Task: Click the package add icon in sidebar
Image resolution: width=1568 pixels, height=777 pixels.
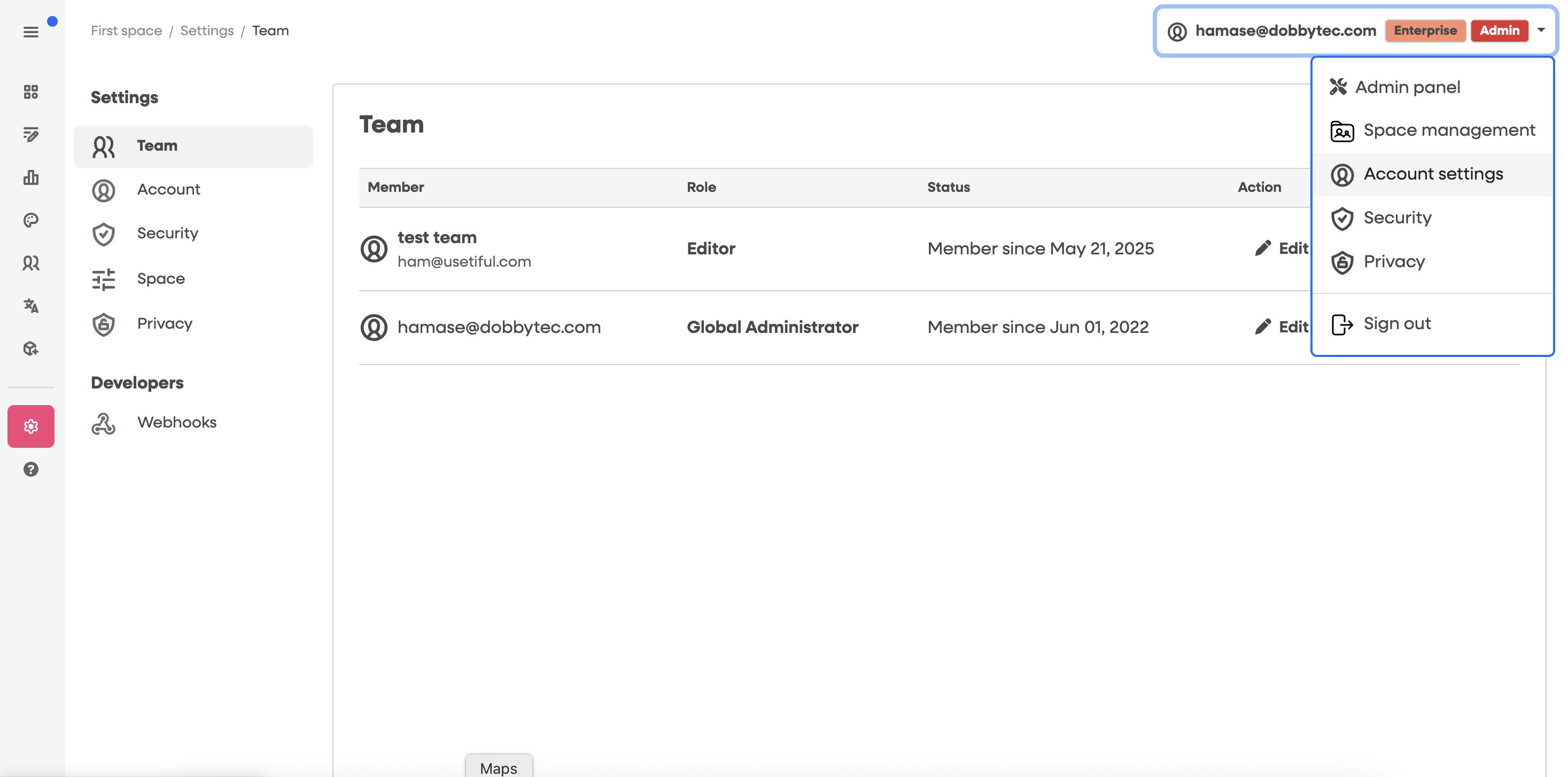Action: tap(30, 348)
